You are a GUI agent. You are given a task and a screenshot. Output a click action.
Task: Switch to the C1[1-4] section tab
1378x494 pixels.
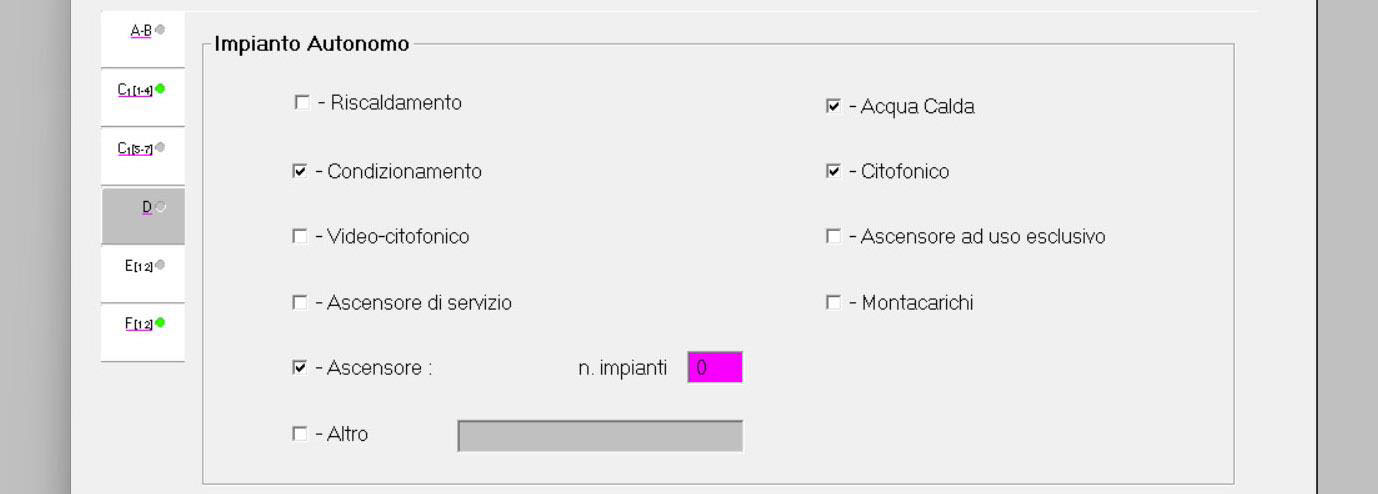(x=135, y=90)
